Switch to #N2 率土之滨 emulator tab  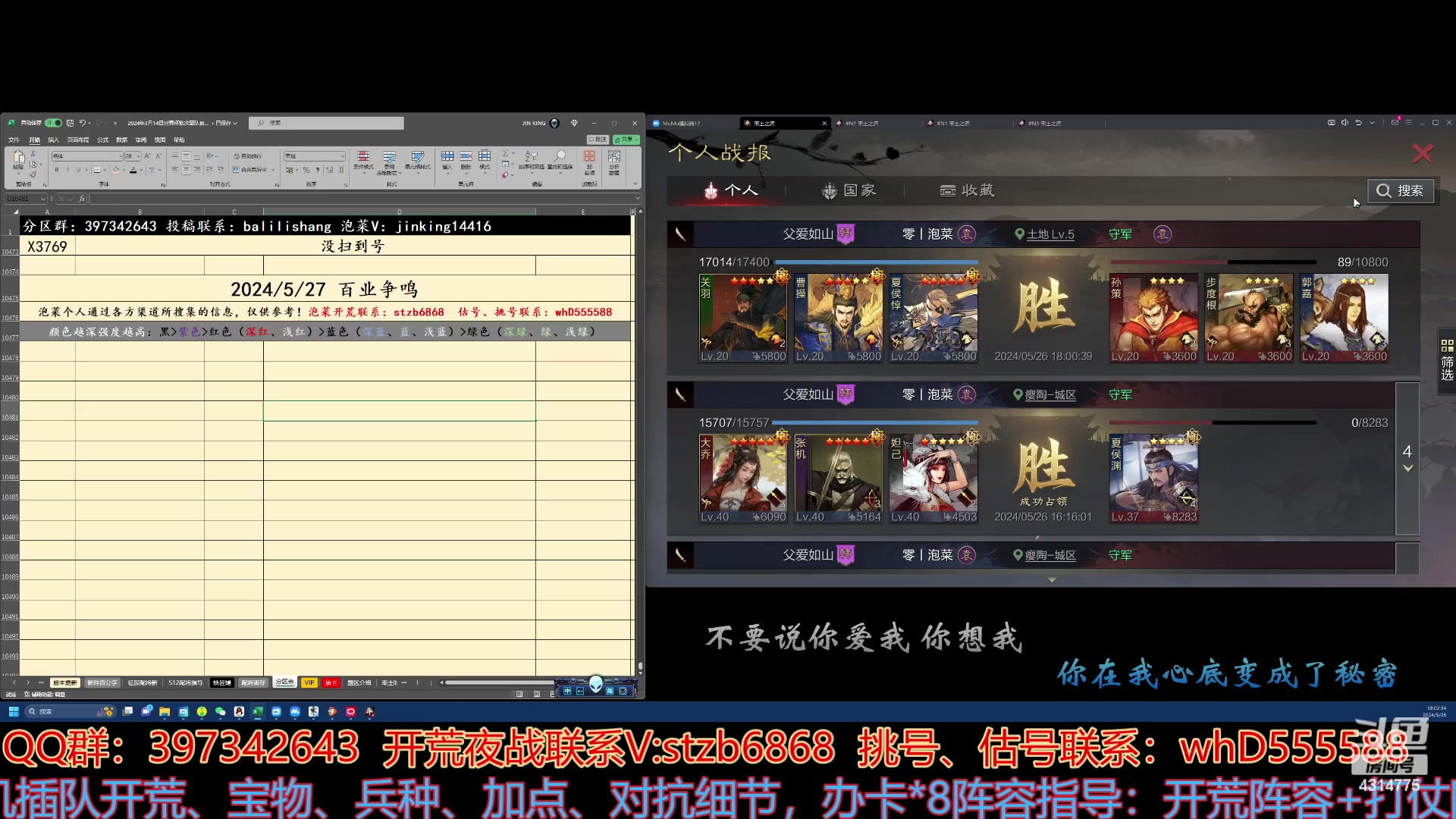point(861,123)
